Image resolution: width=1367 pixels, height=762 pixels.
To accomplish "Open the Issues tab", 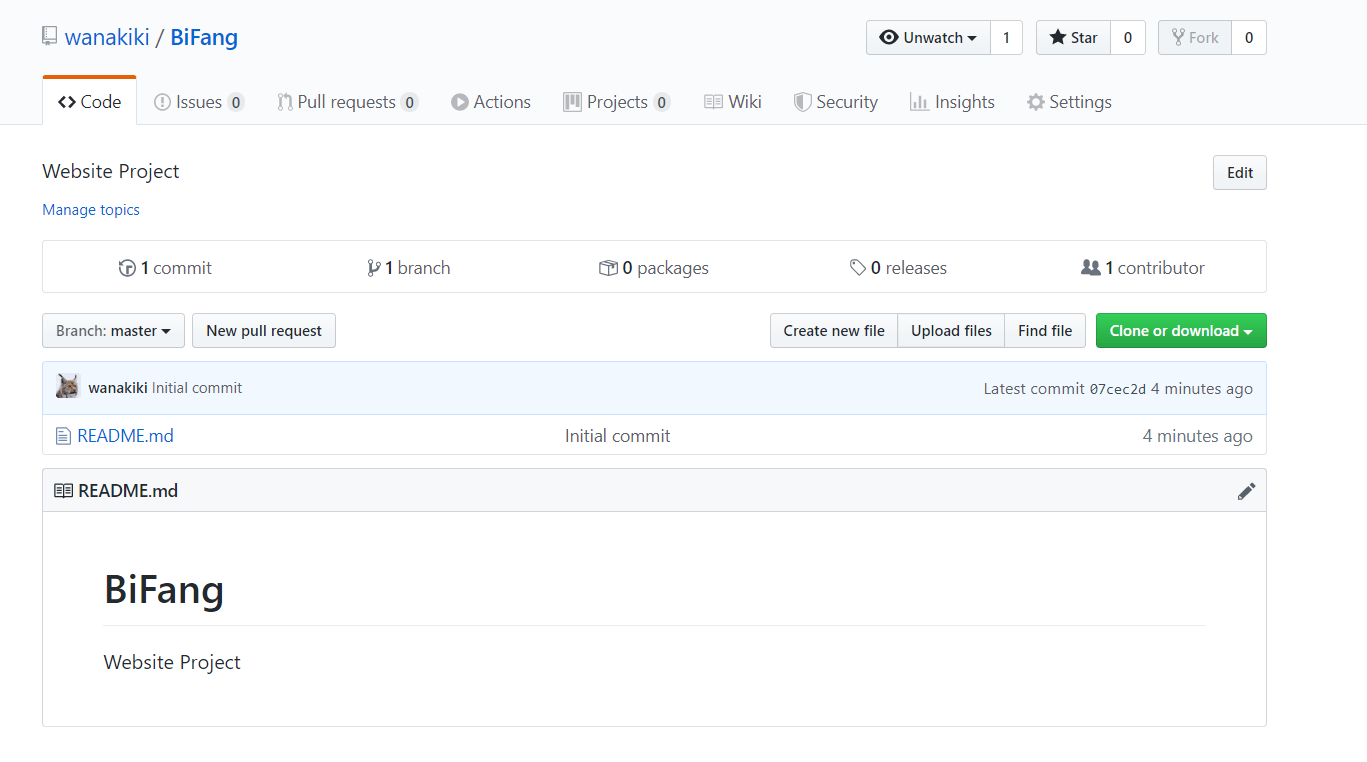I will pyautogui.click(x=198, y=102).
